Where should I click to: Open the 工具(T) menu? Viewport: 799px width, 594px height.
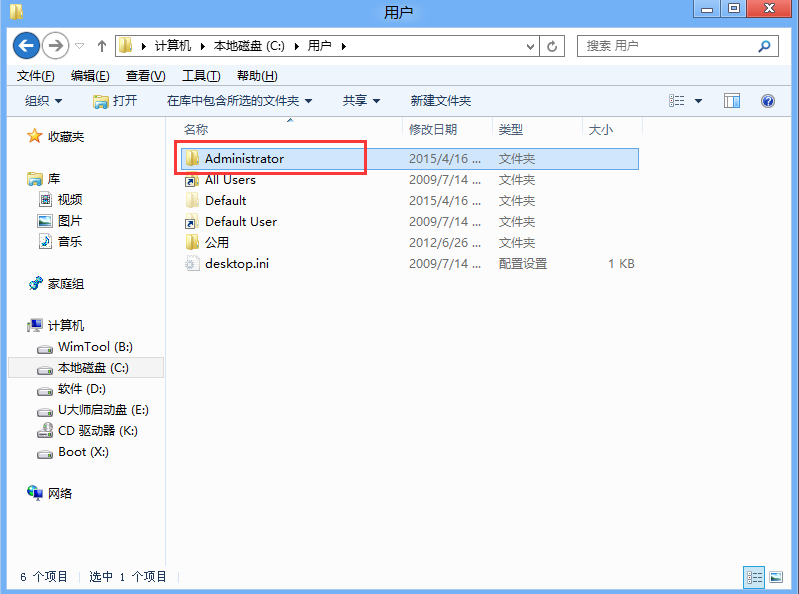click(x=201, y=76)
